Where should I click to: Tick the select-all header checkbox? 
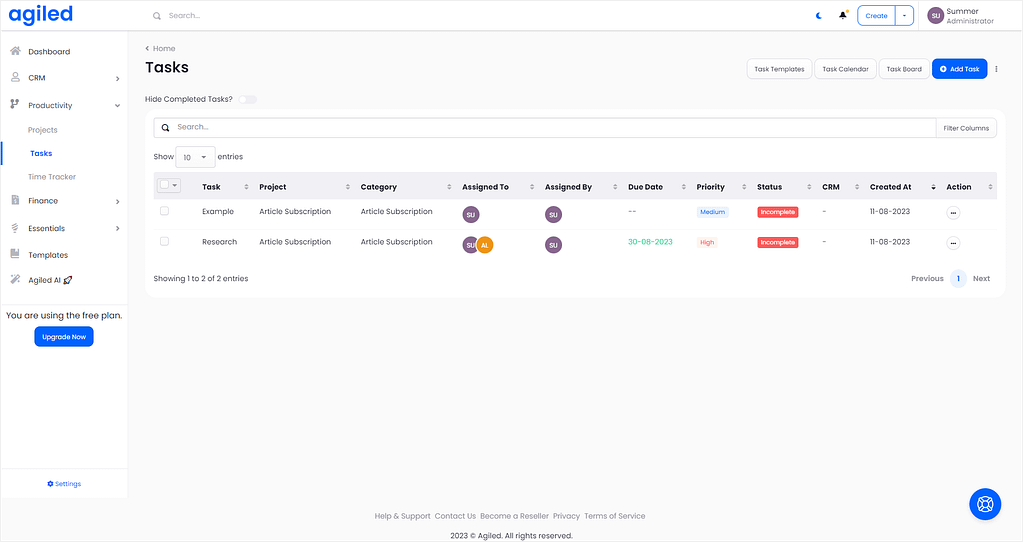tap(164, 185)
